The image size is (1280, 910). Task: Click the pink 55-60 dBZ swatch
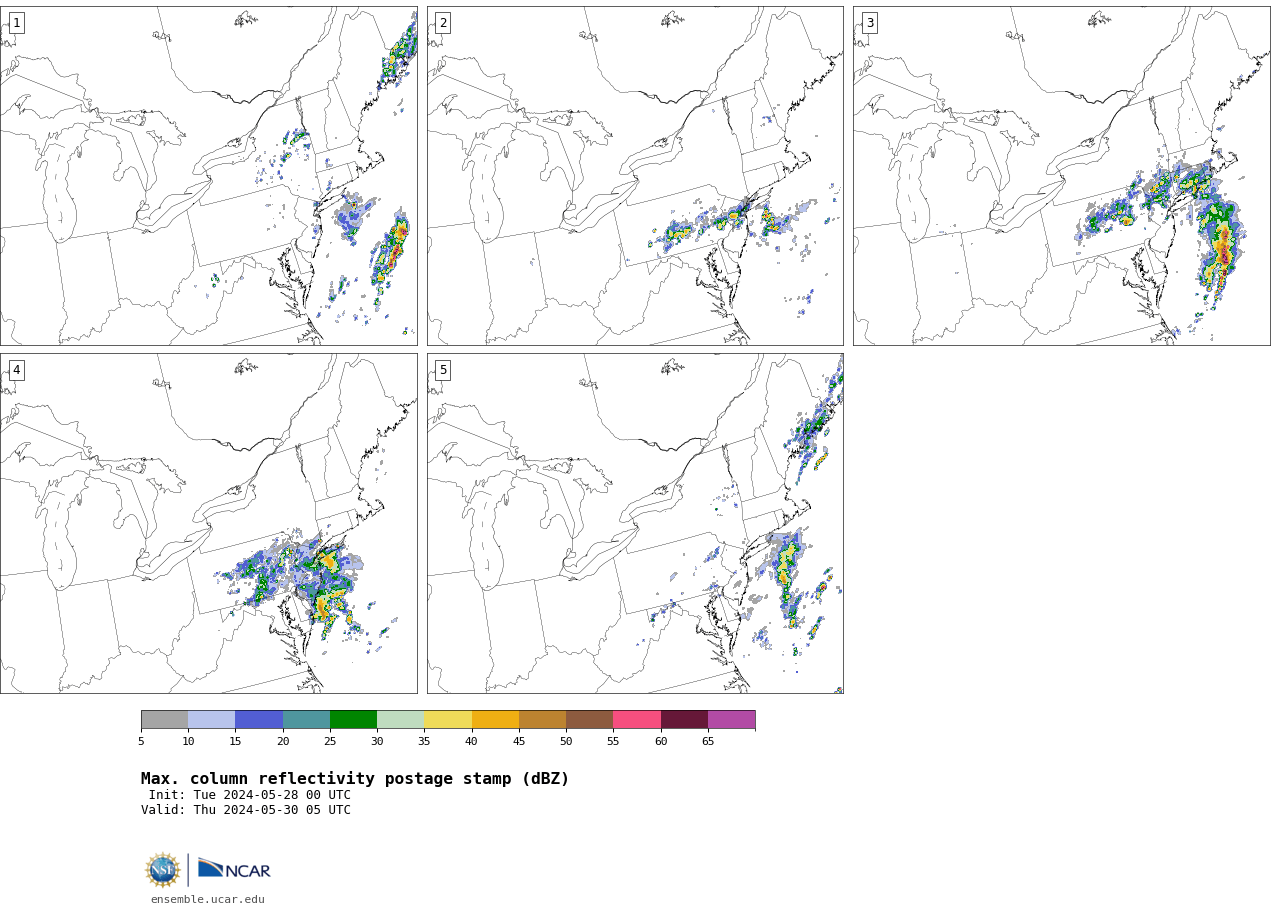(637, 720)
